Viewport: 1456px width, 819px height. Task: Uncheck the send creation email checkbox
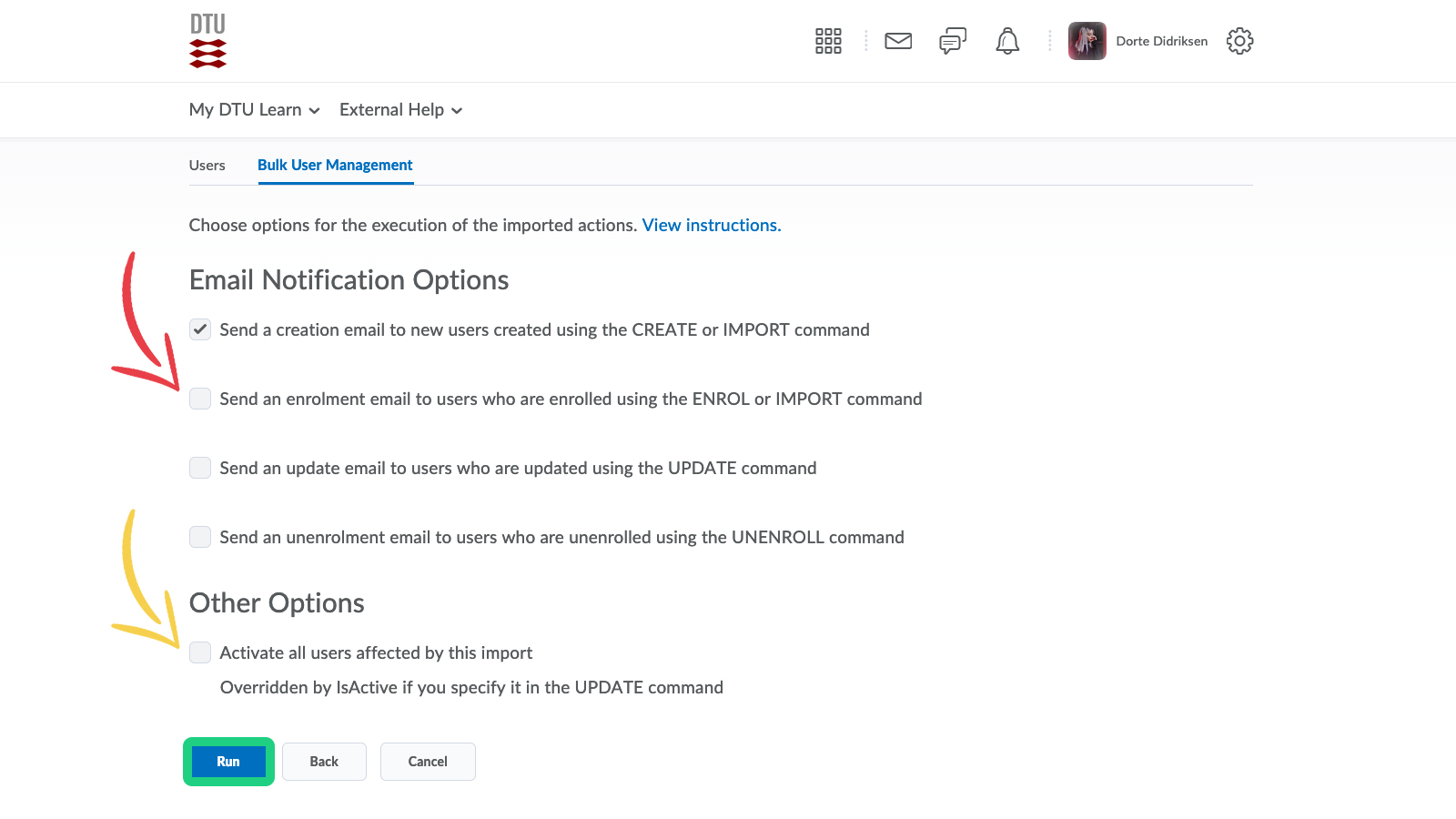click(x=200, y=329)
